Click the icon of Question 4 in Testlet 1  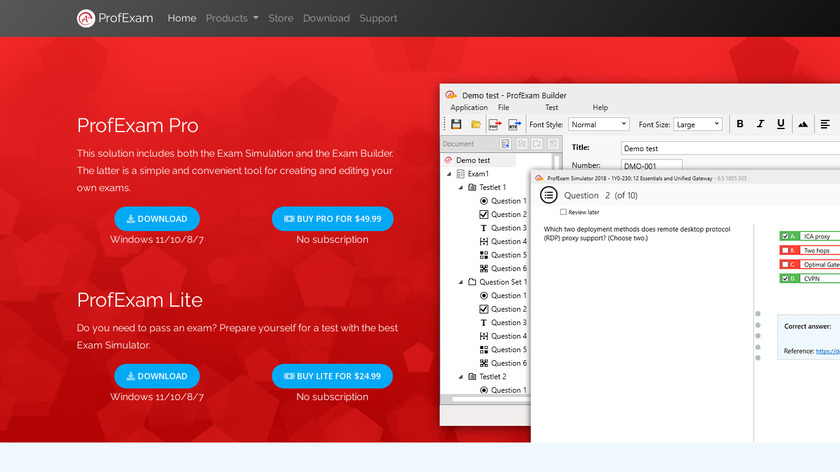[x=484, y=241]
